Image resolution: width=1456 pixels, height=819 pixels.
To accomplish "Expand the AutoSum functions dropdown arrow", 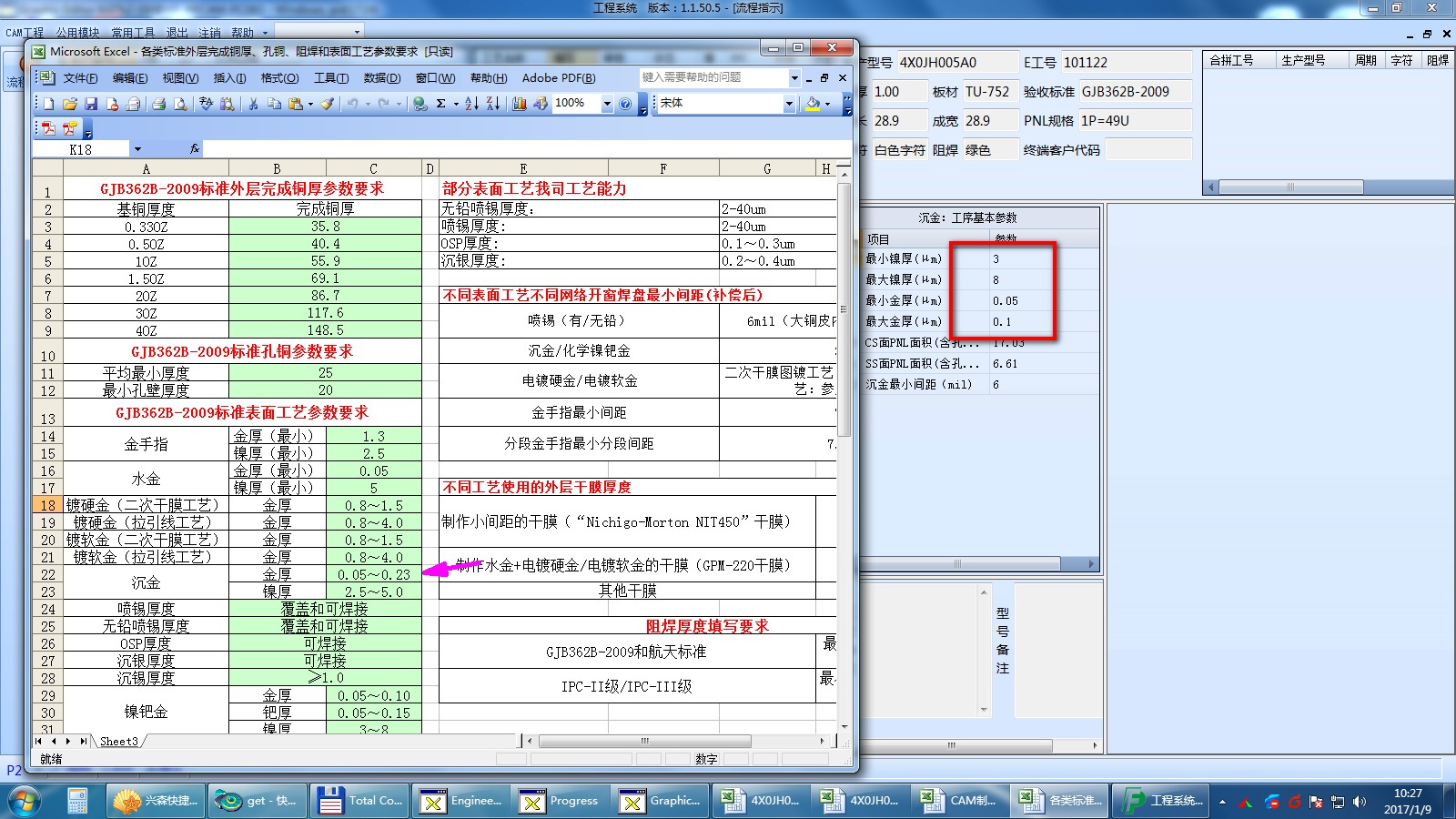I will 456,105.
